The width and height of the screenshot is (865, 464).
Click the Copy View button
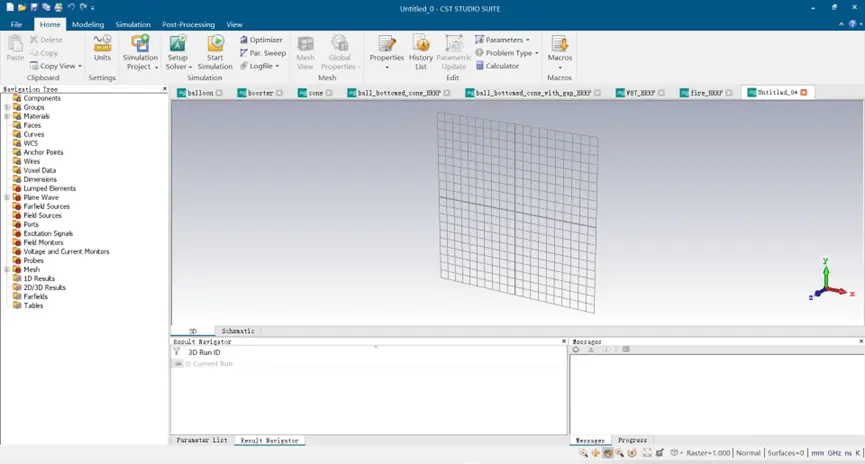coord(55,66)
